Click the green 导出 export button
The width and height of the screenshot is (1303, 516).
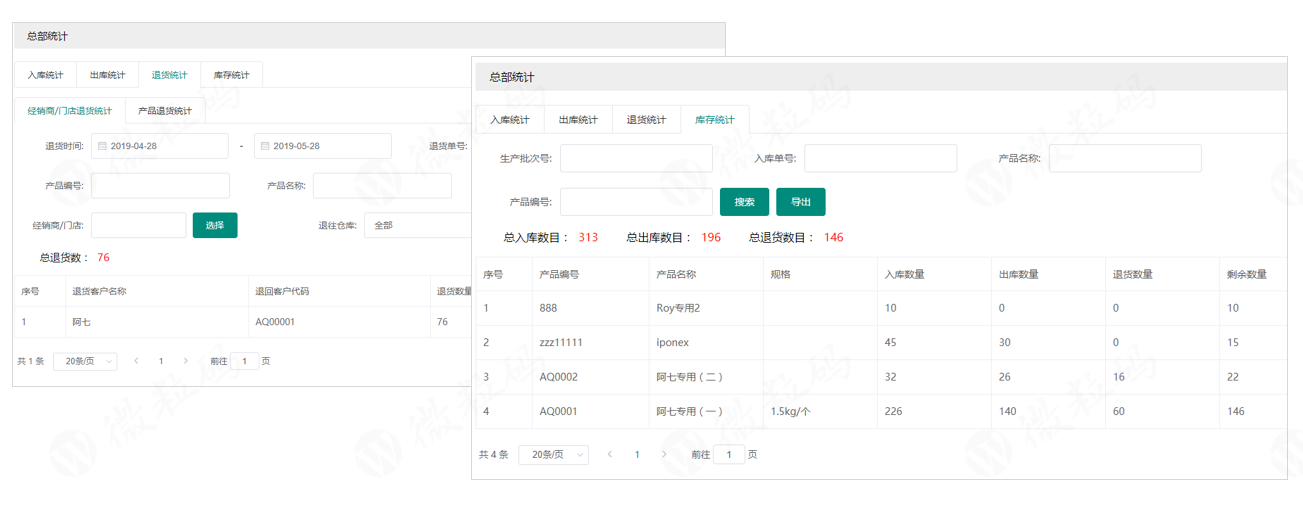coord(801,202)
